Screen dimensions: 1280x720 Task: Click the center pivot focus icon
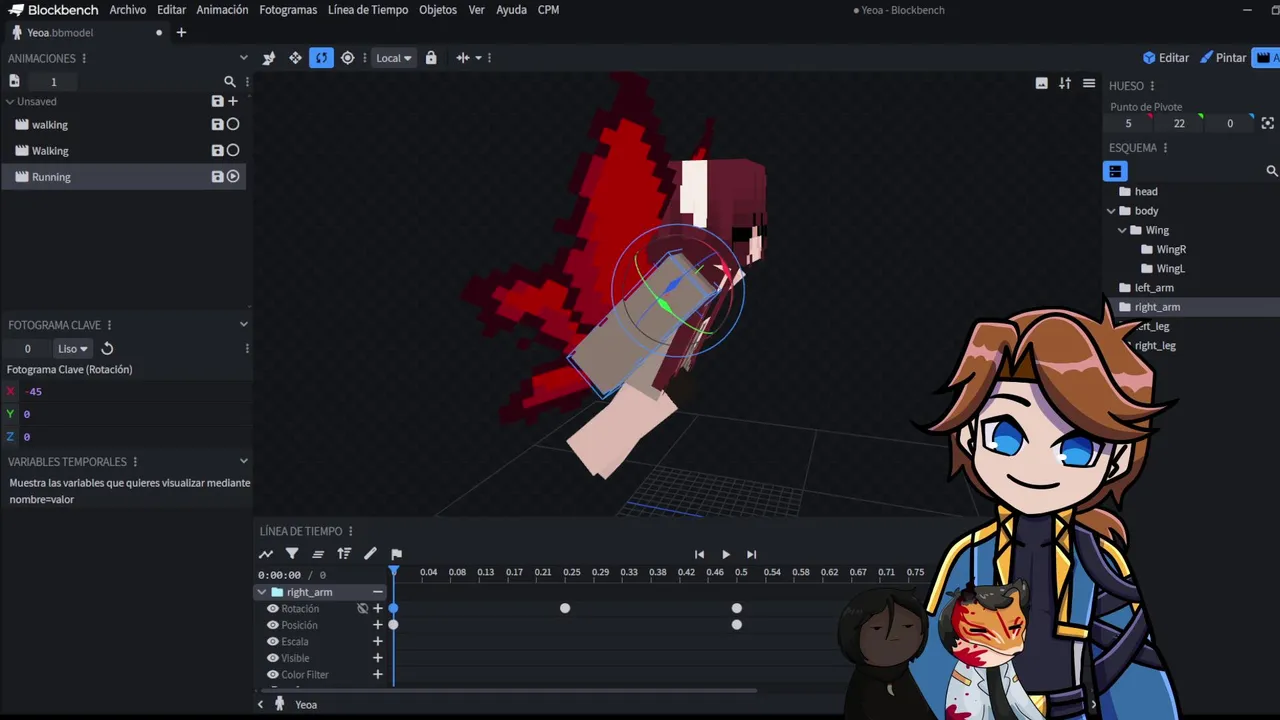point(1268,123)
